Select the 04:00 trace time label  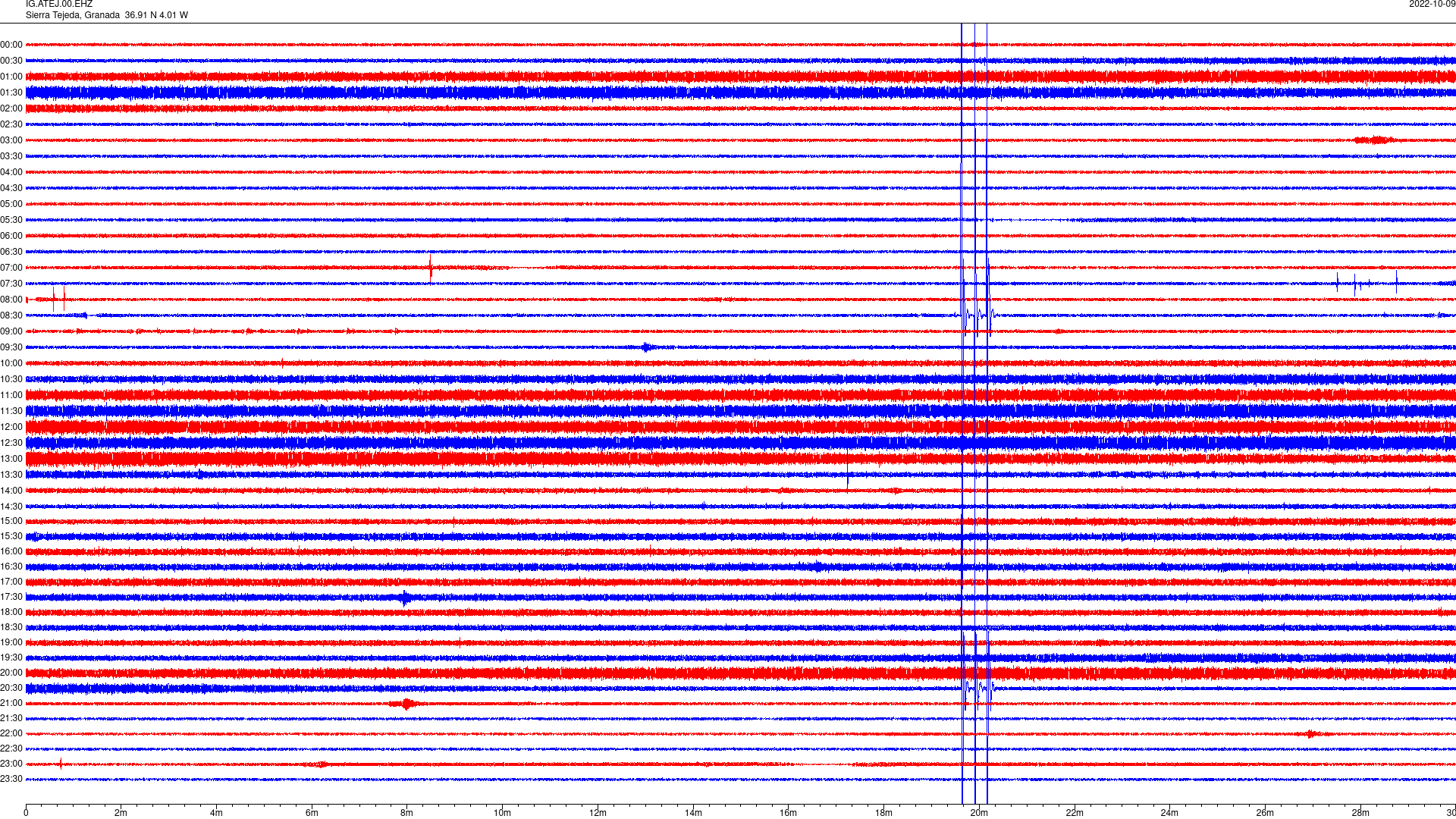coord(11,172)
